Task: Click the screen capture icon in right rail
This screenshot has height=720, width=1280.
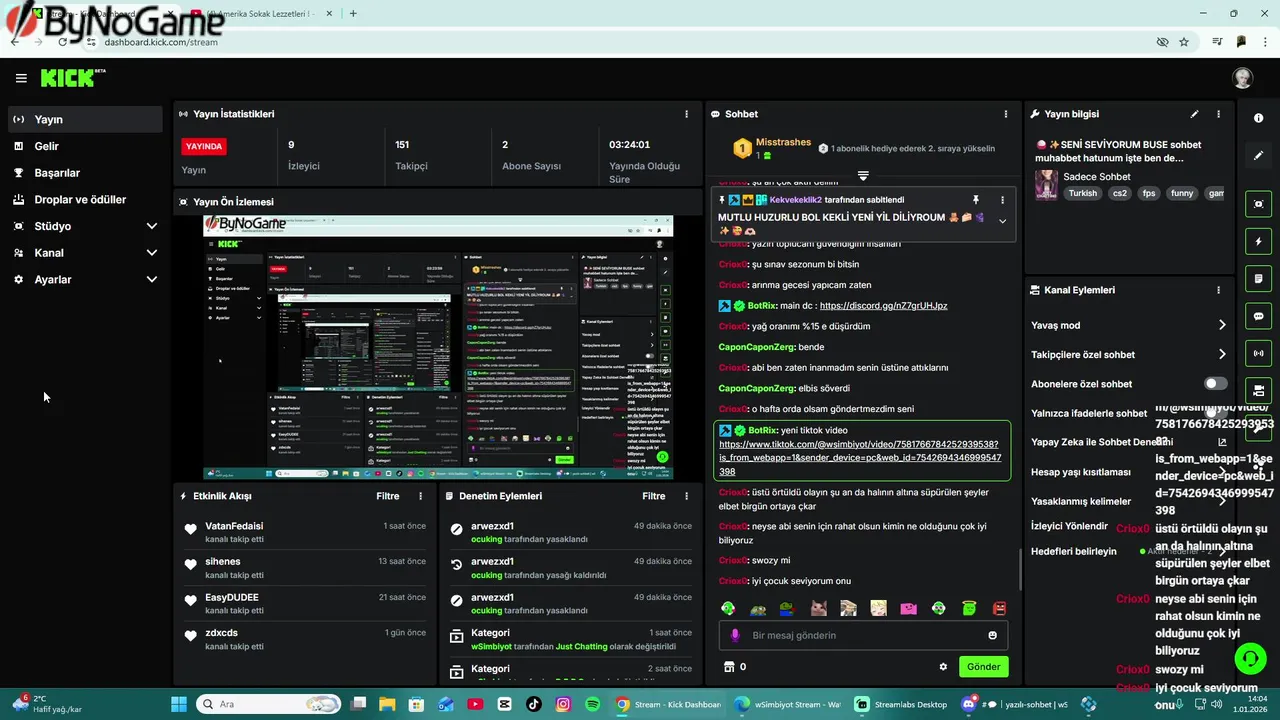Action: tap(1258, 204)
